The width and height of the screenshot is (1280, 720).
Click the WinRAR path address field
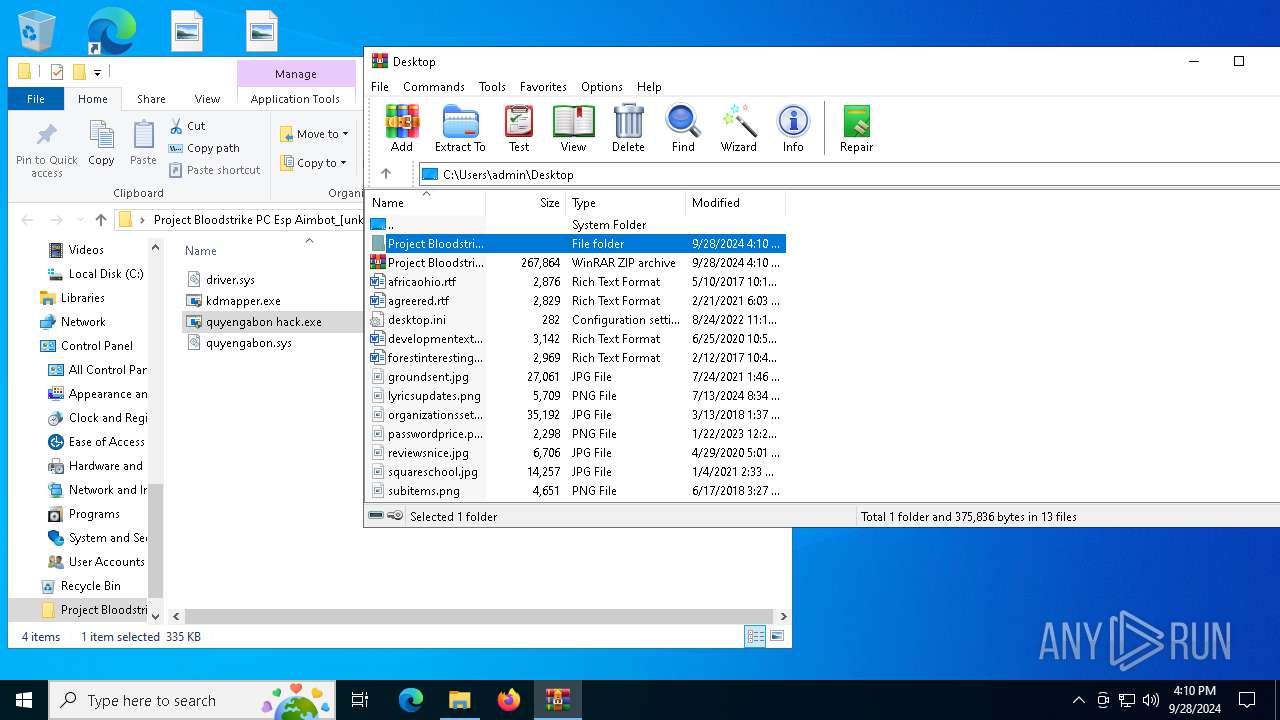(x=848, y=174)
